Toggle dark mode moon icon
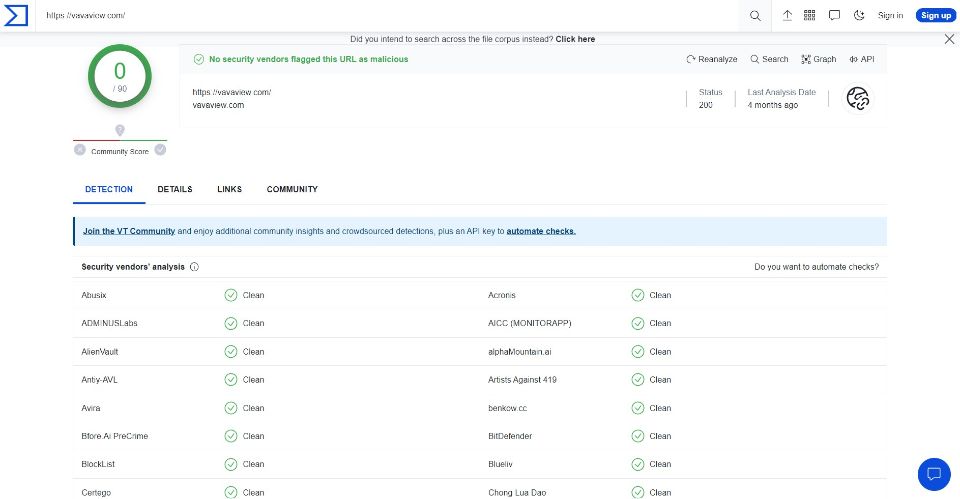960x499 pixels. 859,15
